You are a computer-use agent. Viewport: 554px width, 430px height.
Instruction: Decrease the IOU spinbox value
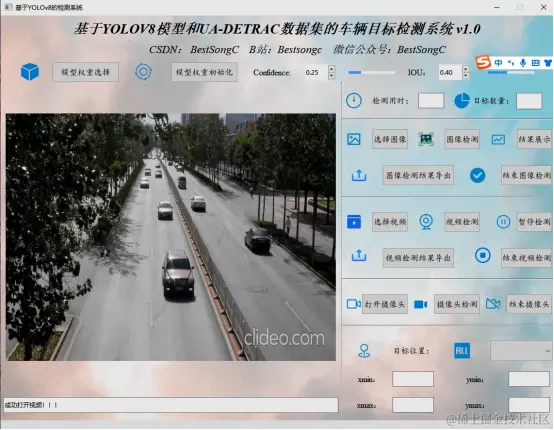[465, 76]
